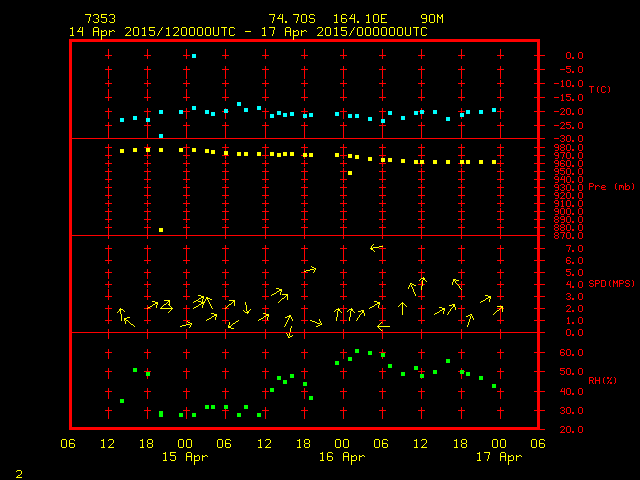This screenshot has height=480, width=640.
Task: Select the 17 Apr date label
Action: pos(497,457)
